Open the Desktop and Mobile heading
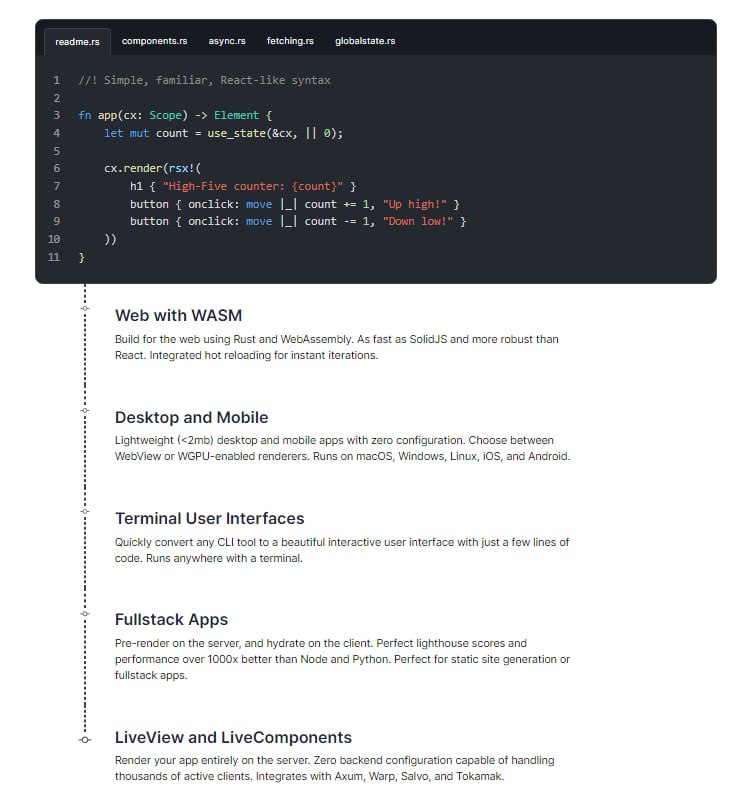Image resolution: width=748 pixels, height=800 pixels. coord(191,417)
